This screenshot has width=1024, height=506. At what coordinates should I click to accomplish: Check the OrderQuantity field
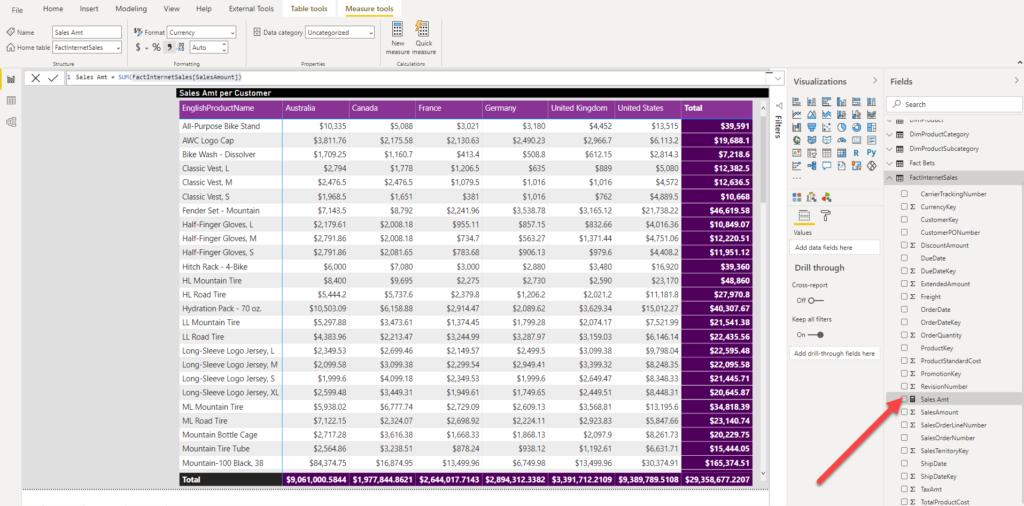[904, 335]
